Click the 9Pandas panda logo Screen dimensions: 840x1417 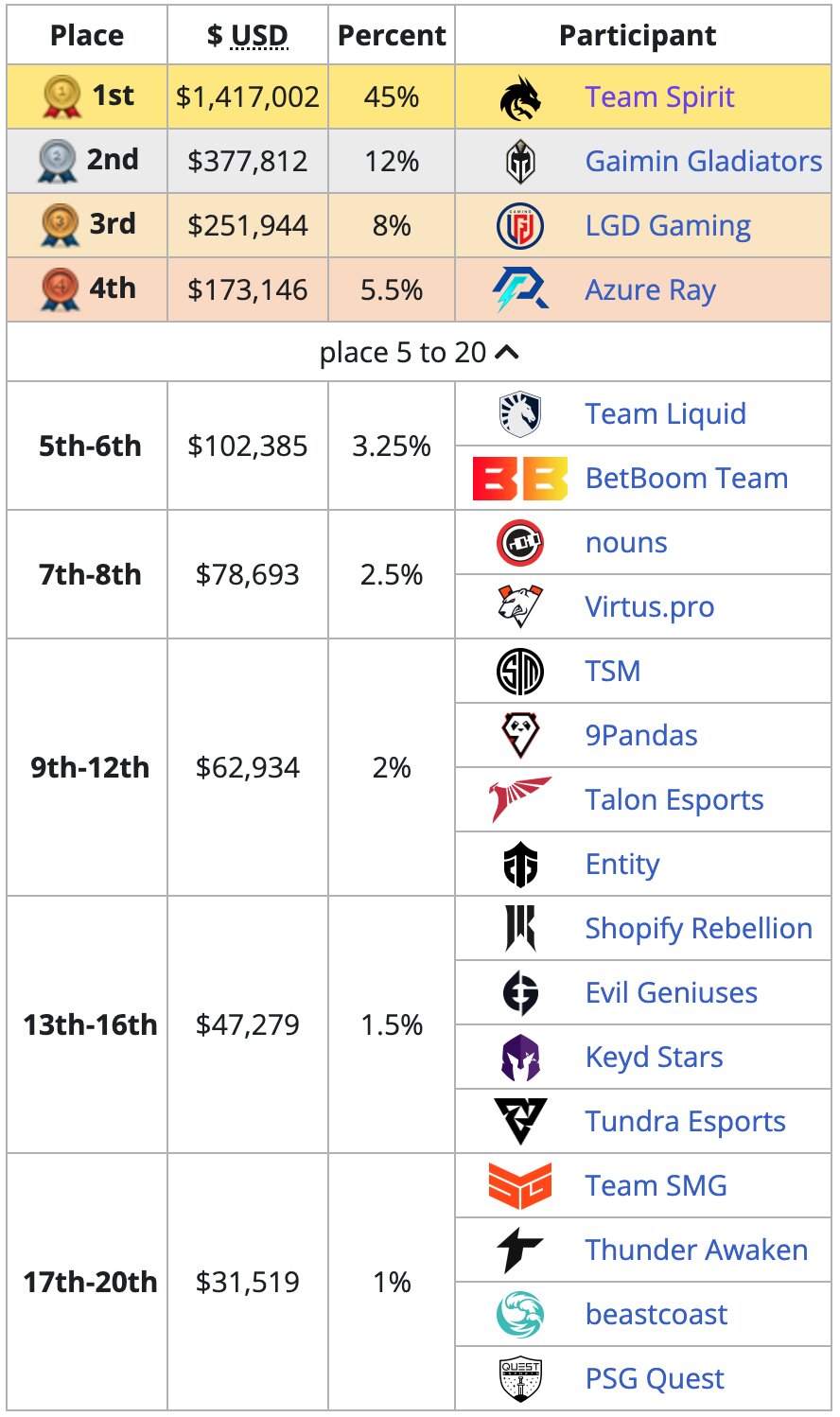(520, 736)
